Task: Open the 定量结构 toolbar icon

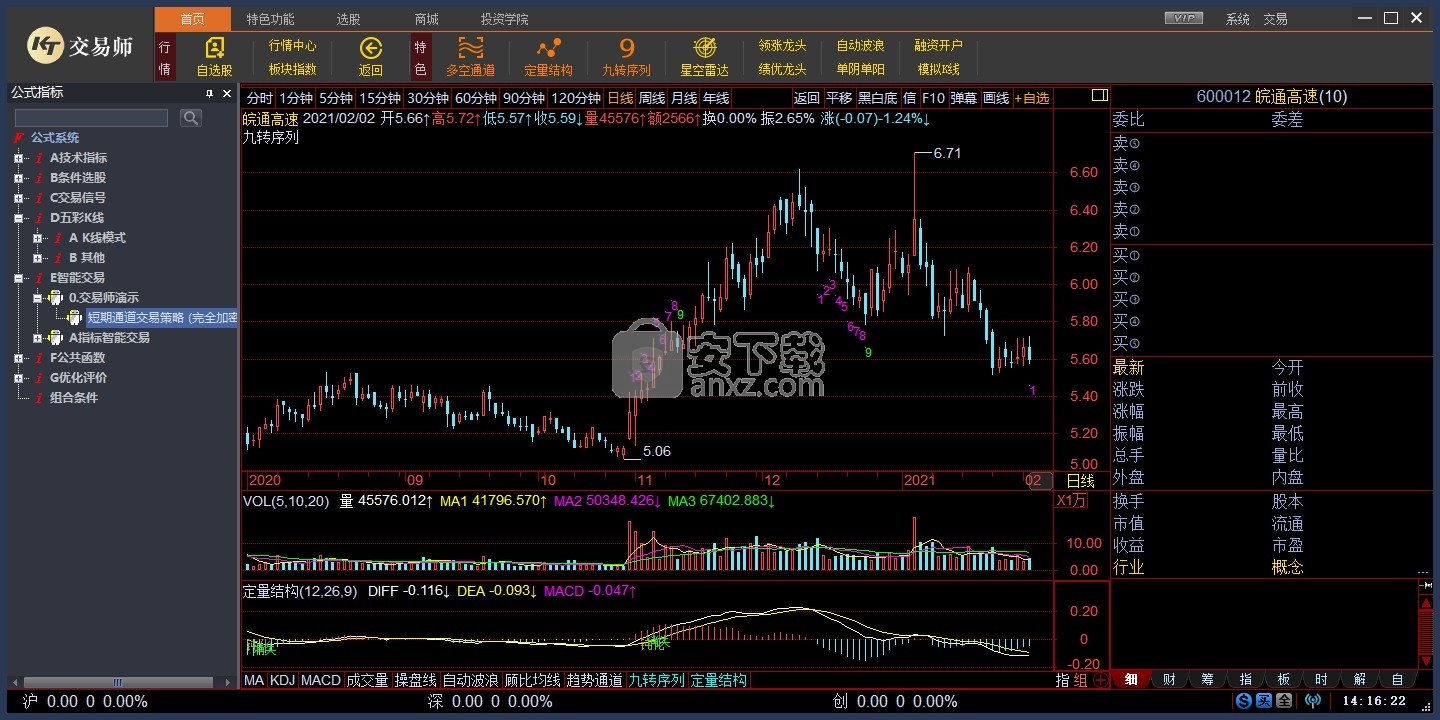Action: 548,48
